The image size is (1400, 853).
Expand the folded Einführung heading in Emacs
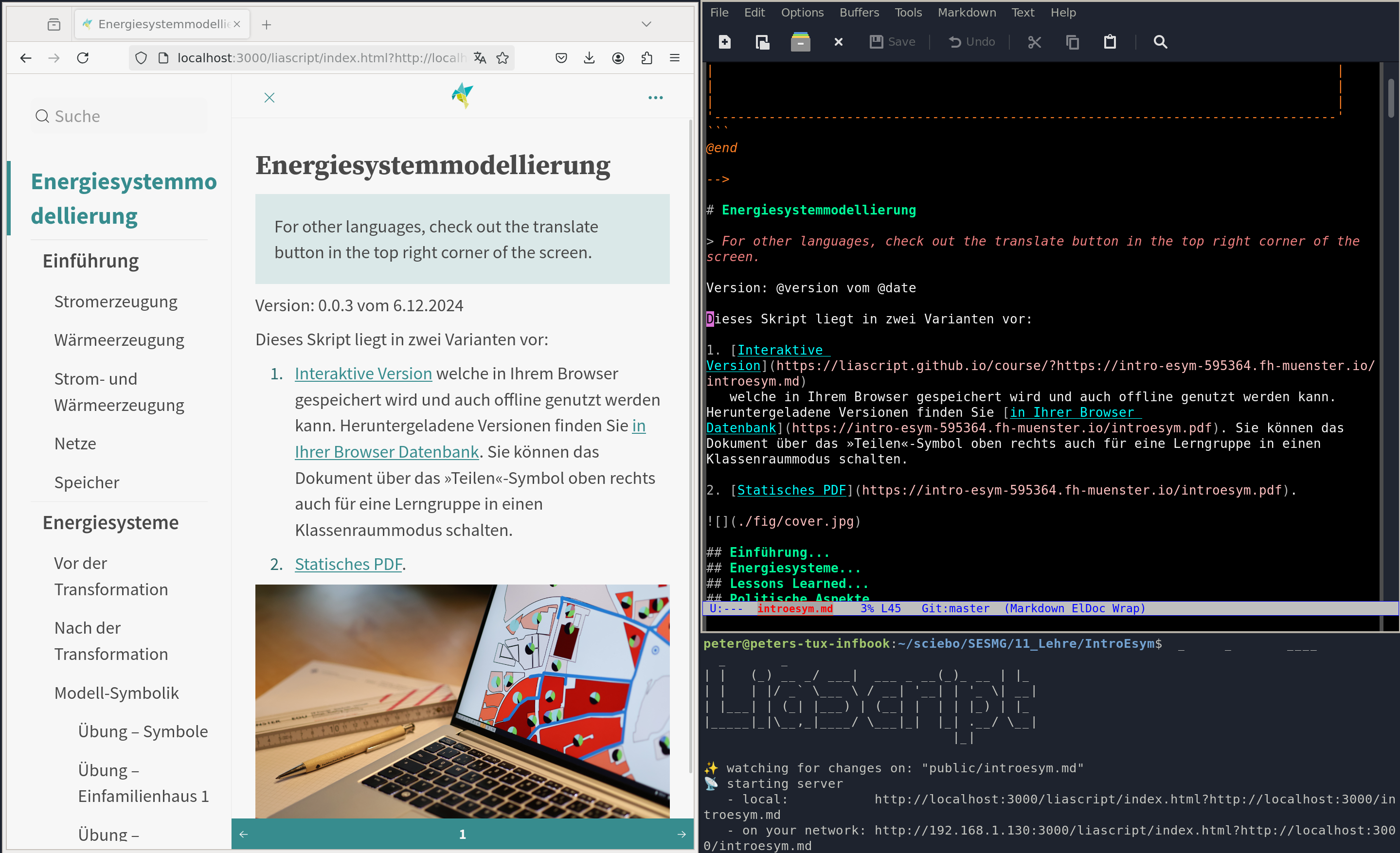pyautogui.click(x=779, y=552)
